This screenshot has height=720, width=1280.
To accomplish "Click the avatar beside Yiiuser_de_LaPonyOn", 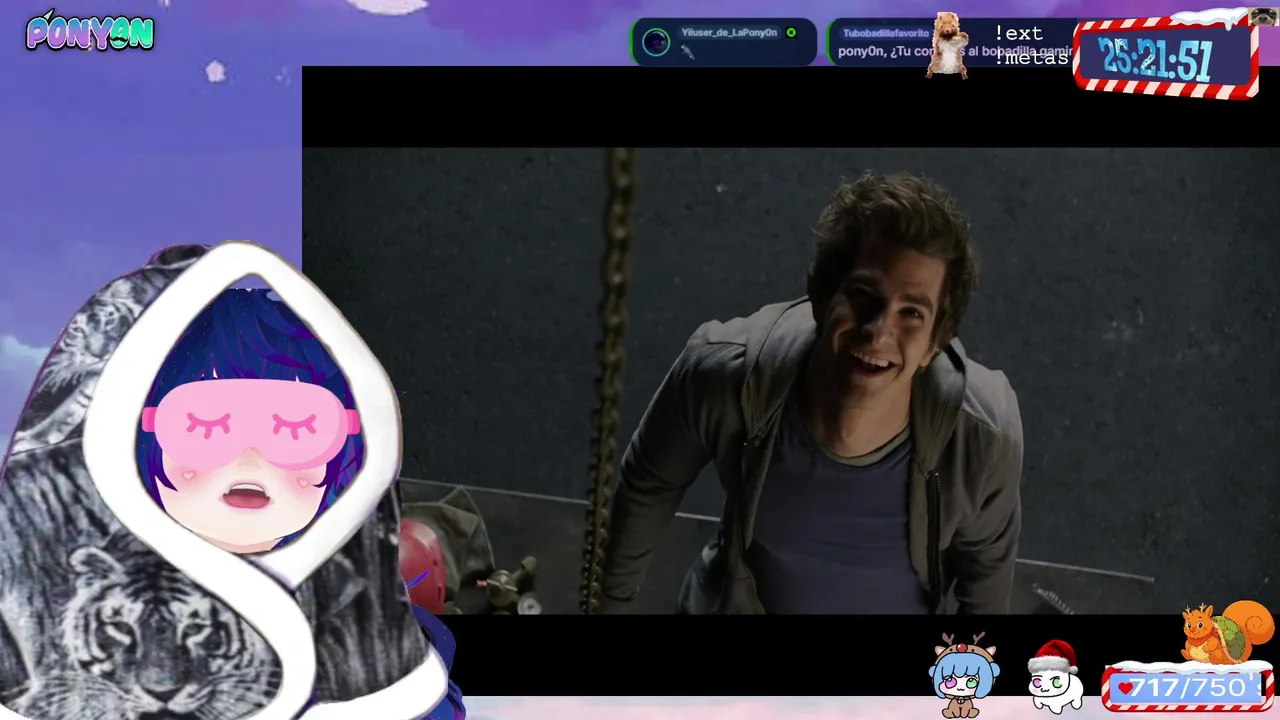I will (x=656, y=42).
